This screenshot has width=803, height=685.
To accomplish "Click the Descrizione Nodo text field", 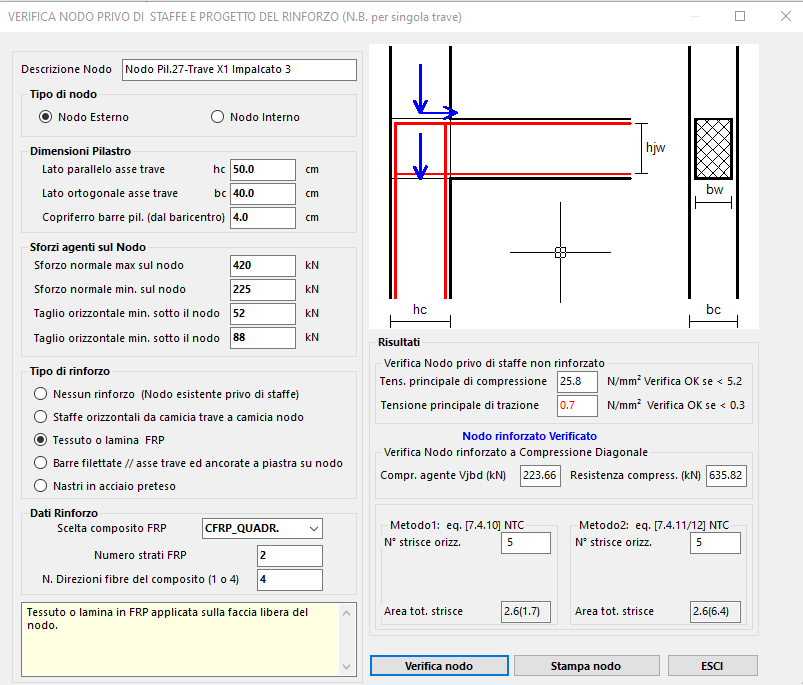I will click(x=239, y=70).
